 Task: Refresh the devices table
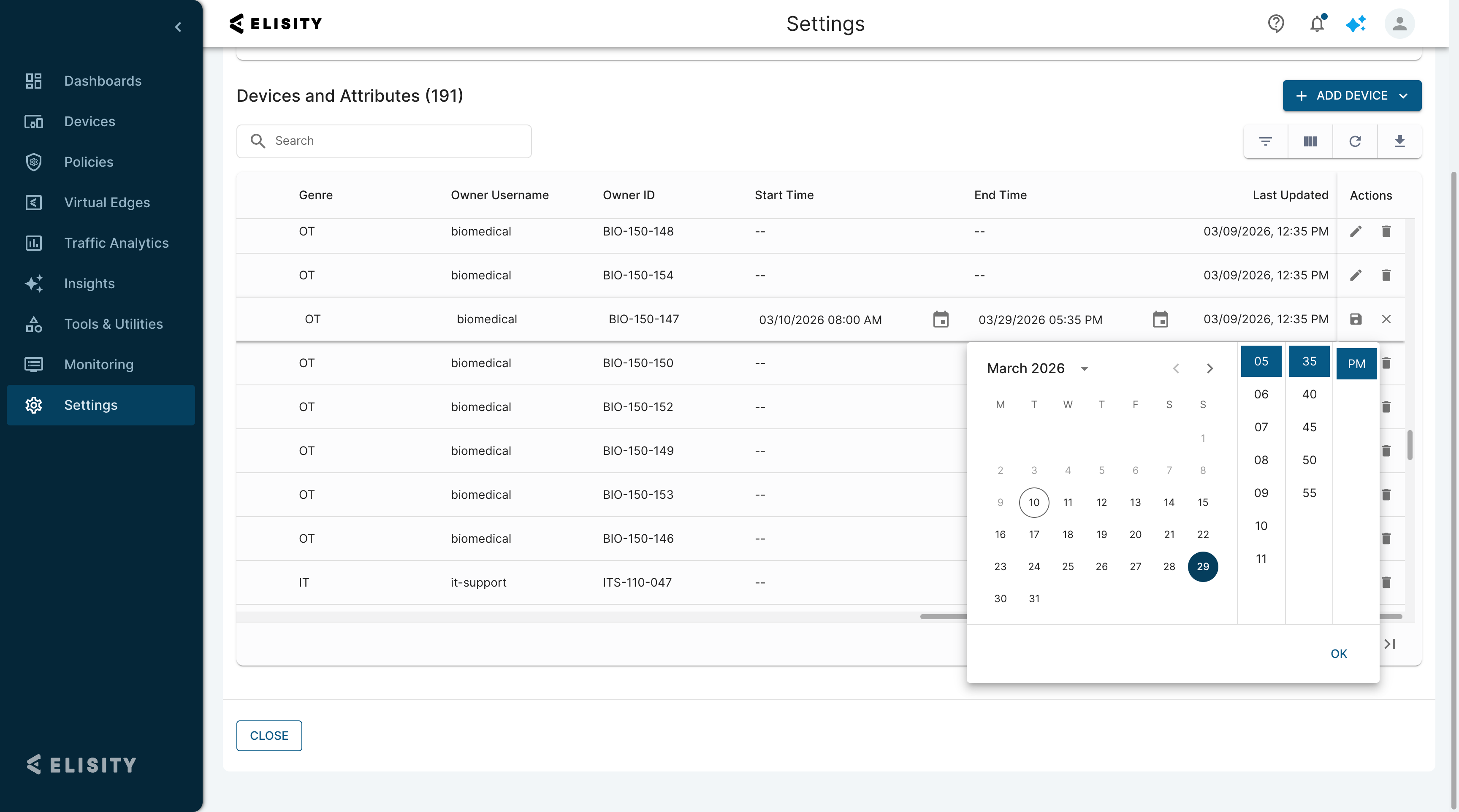click(x=1355, y=141)
